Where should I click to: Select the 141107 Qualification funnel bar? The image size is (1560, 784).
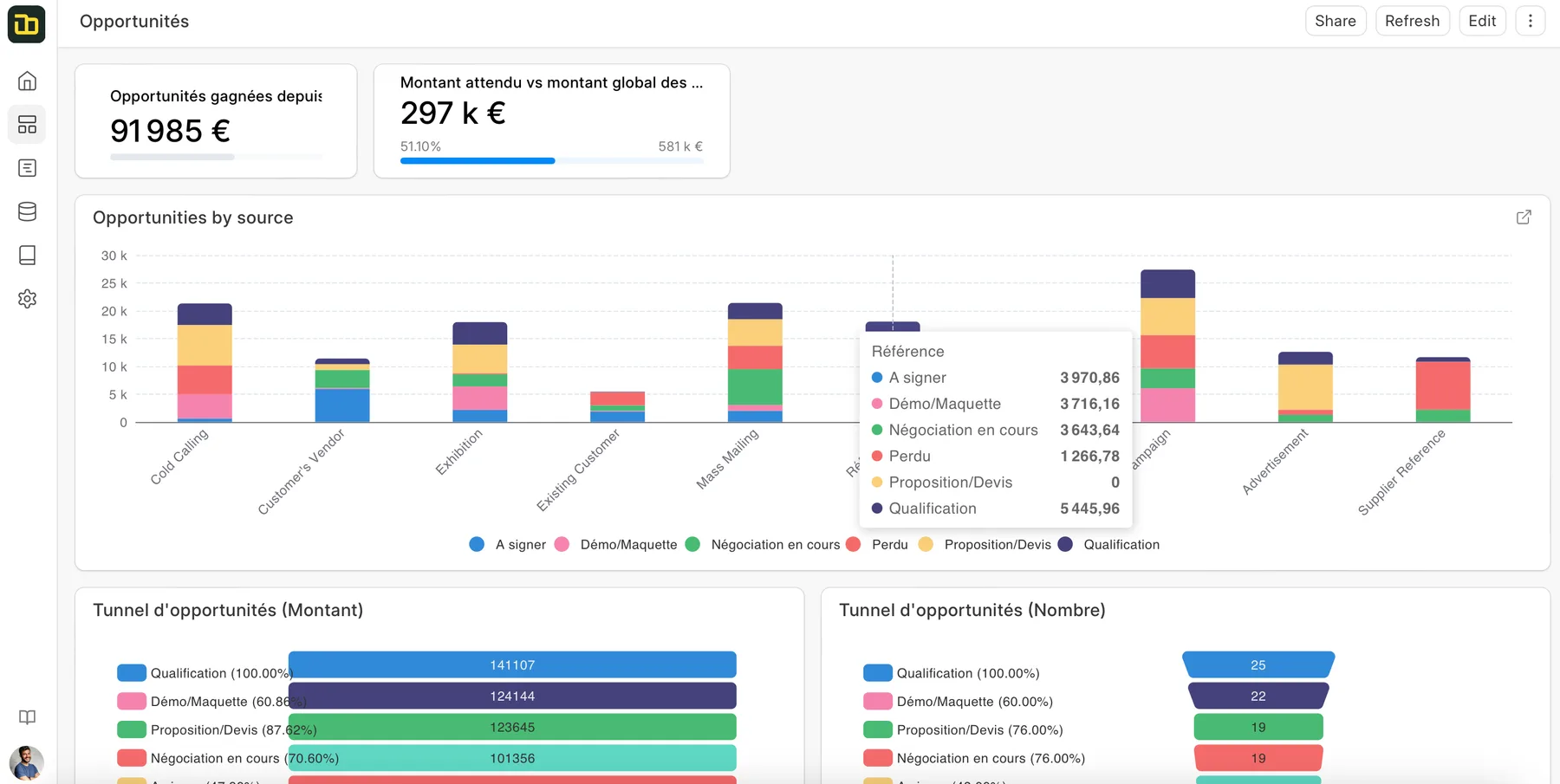coord(512,664)
